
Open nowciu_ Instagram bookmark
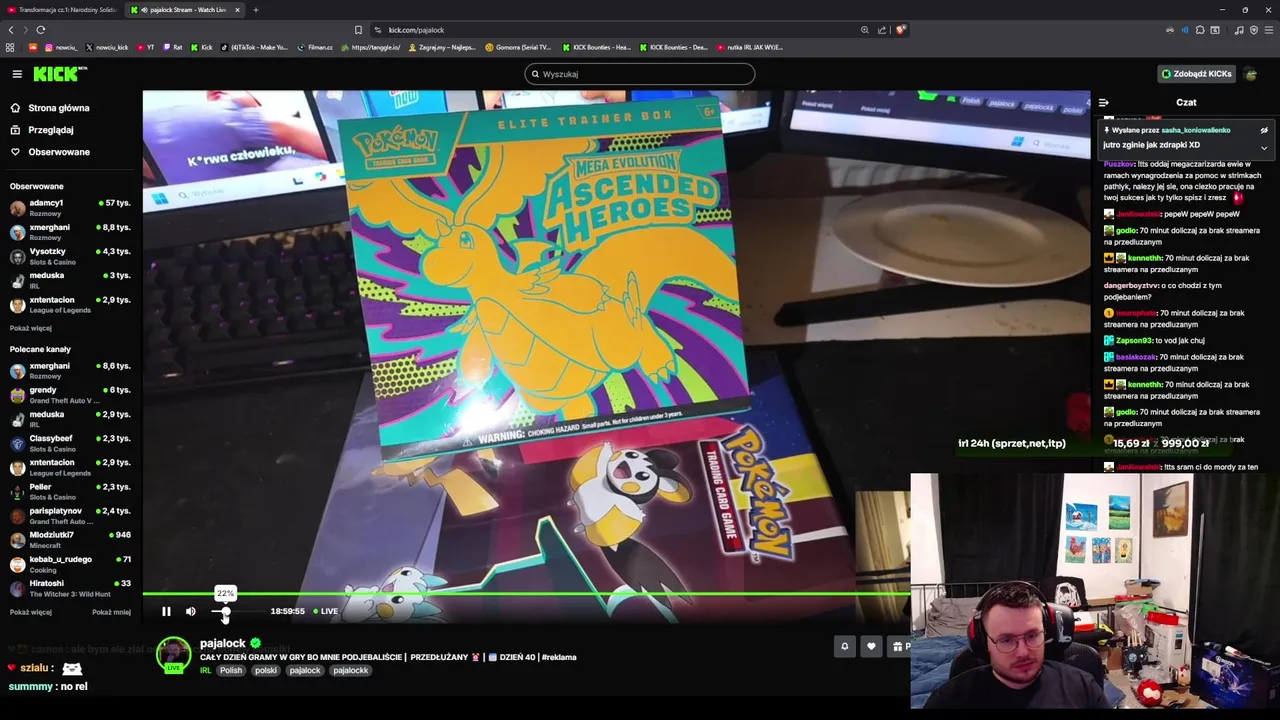tap(60, 47)
